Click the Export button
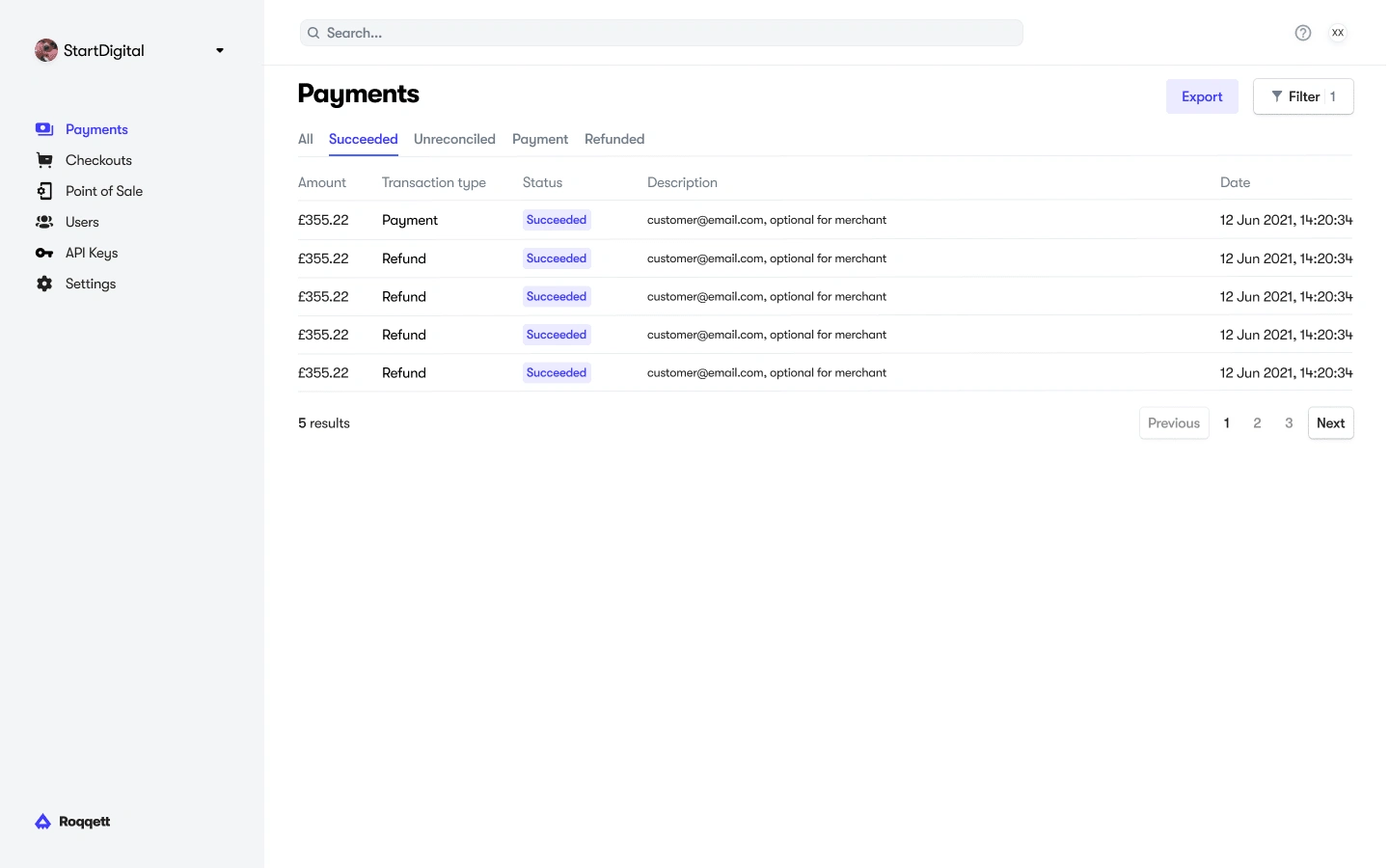The image size is (1389, 868). click(1202, 96)
